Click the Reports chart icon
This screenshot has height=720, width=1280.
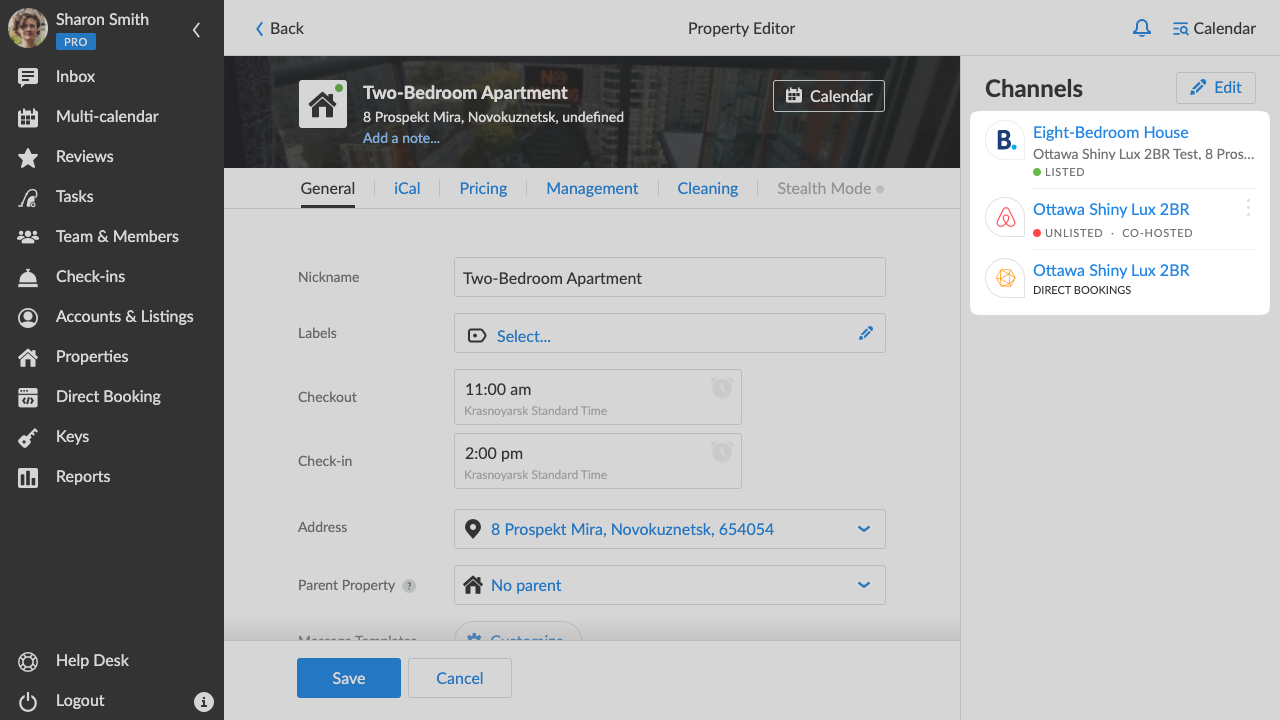click(28, 477)
